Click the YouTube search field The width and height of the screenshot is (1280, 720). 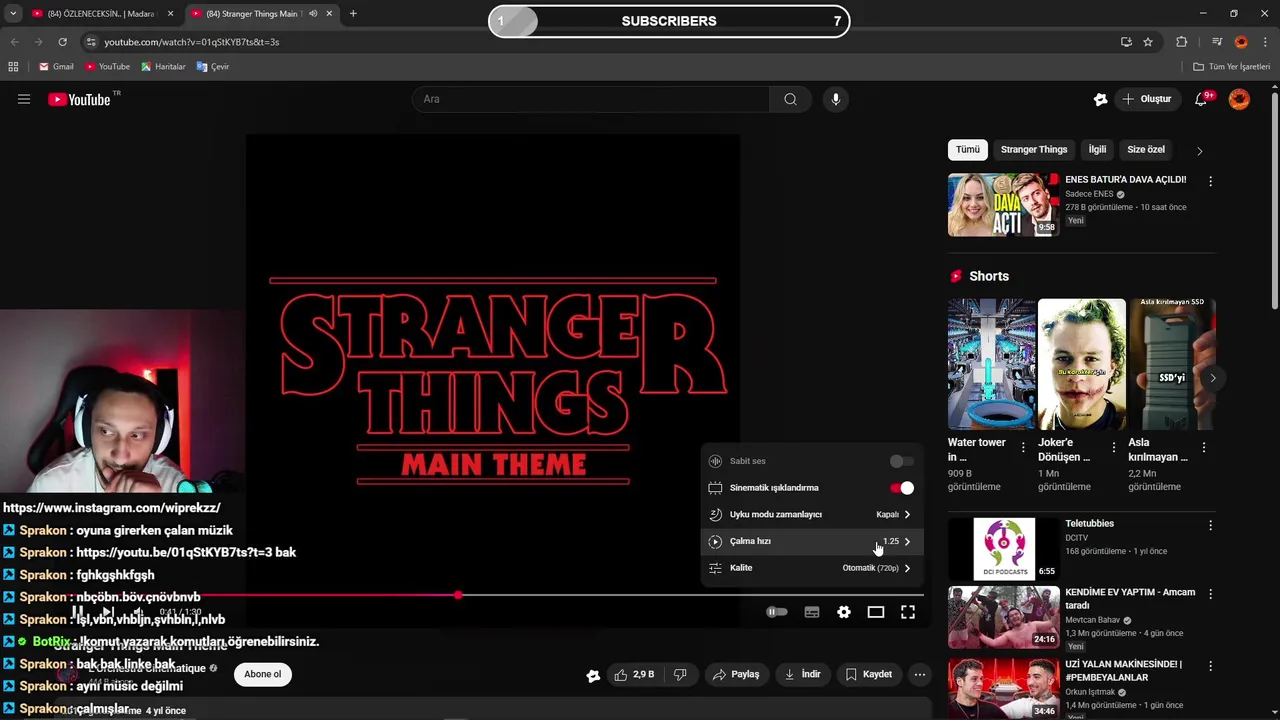pyautogui.click(x=591, y=99)
